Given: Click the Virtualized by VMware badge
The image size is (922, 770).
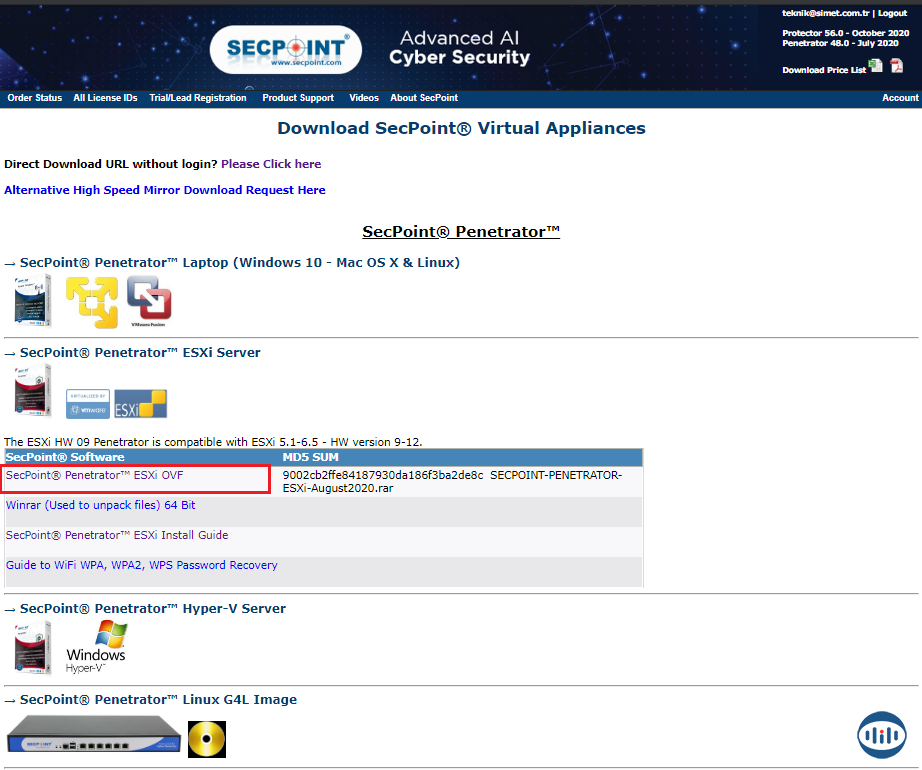Looking at the screenshot, I should coord(87,403).
